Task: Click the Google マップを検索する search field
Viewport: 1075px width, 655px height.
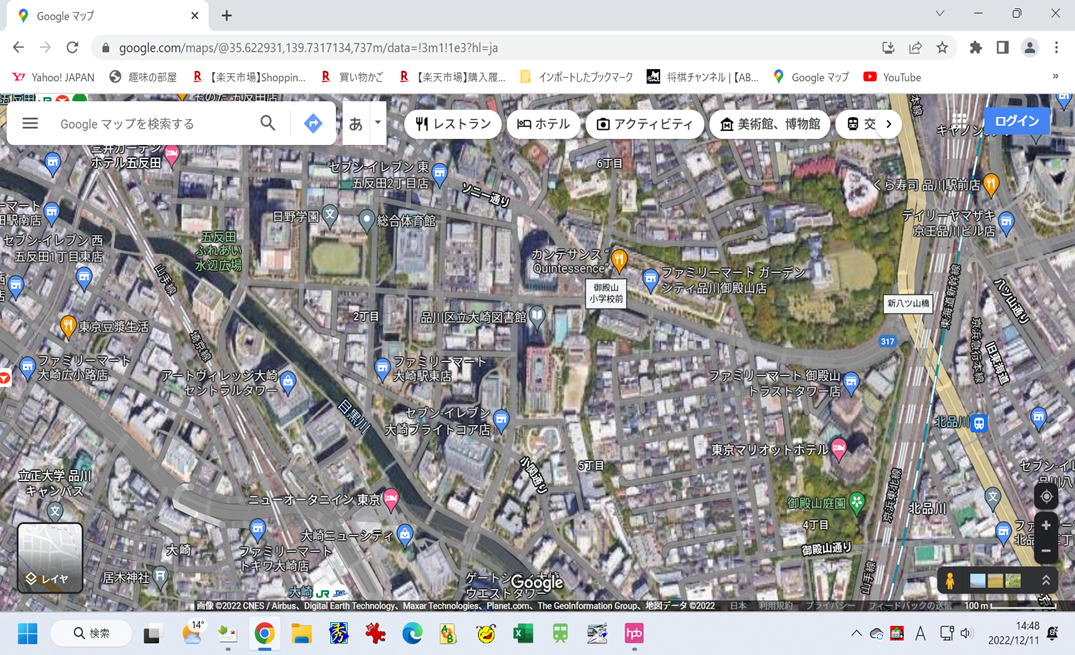Action: click(154, 123)
